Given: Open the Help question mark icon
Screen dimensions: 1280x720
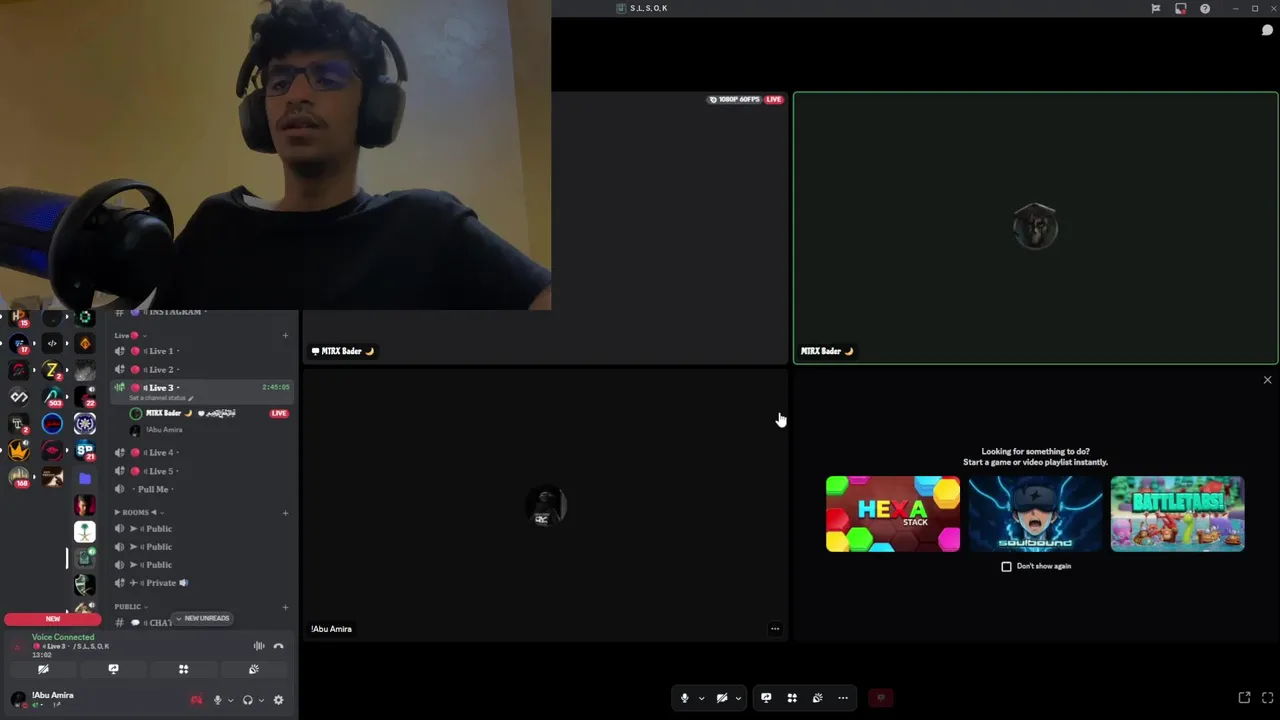Looking at the screenshot, I should click(x=1205, y=8).
